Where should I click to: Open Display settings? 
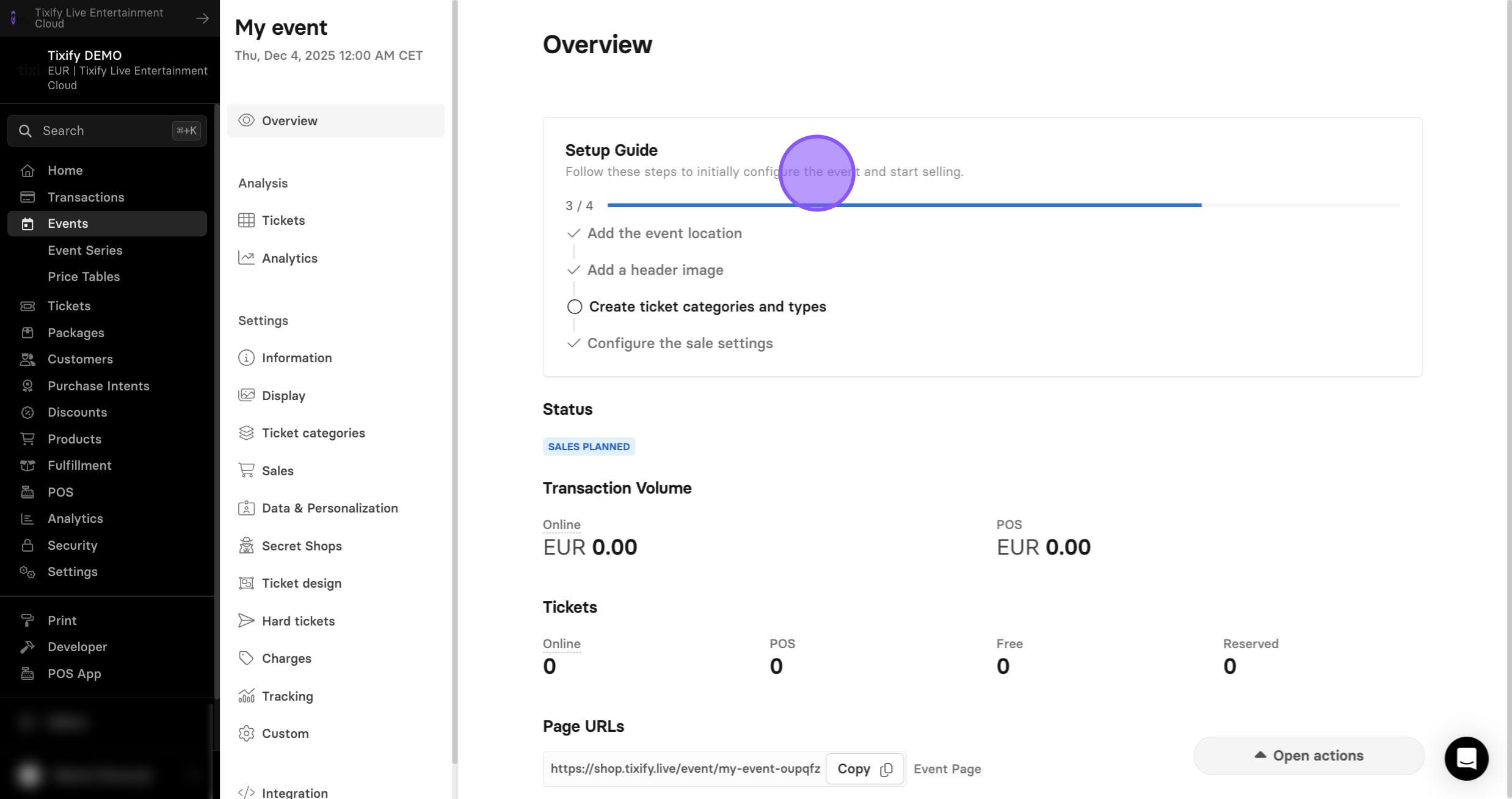pyautogui.click(x=336, y=396)
